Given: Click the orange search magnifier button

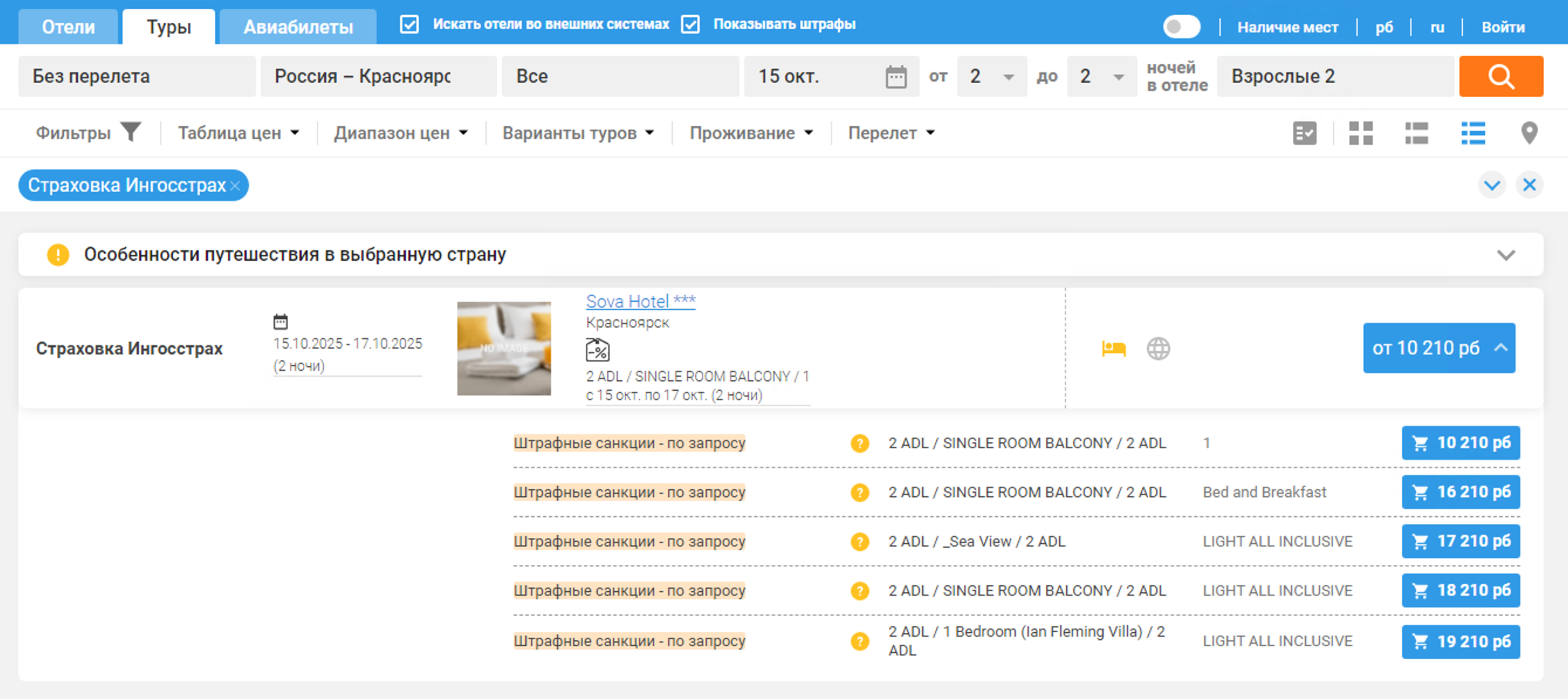Looking at the screenshot, I should [1501, 76].
